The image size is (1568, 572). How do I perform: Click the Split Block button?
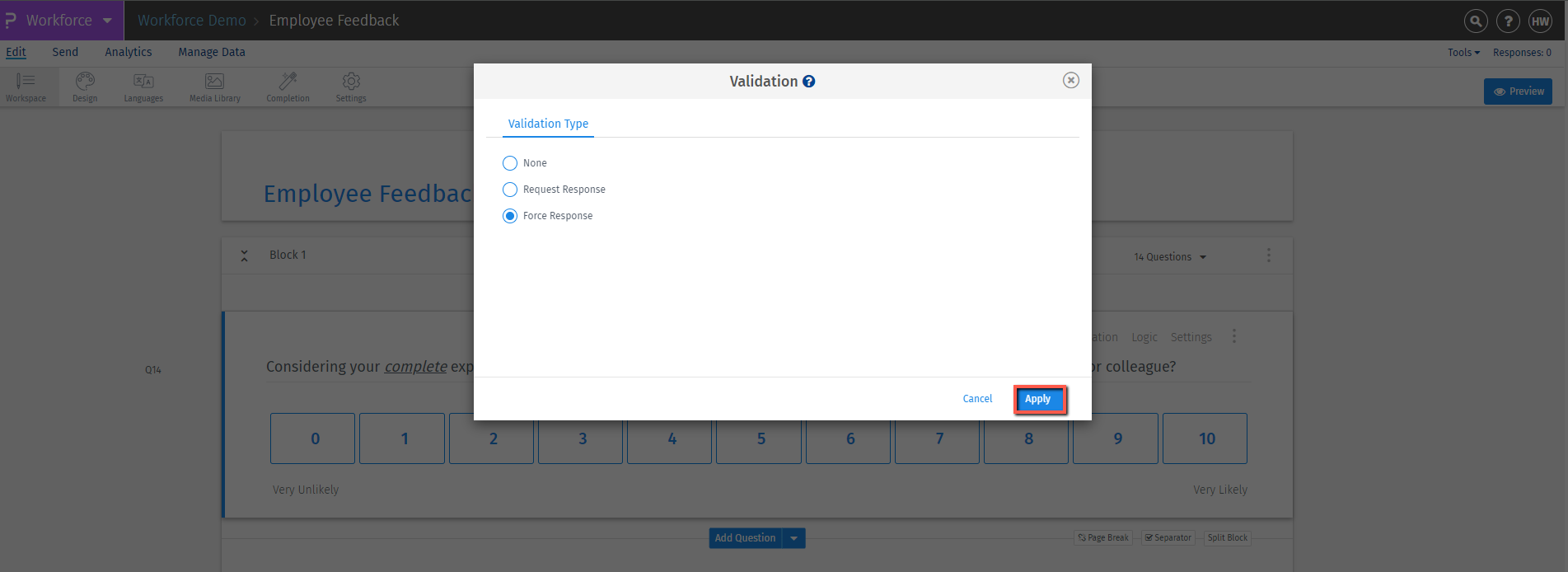1227,537
